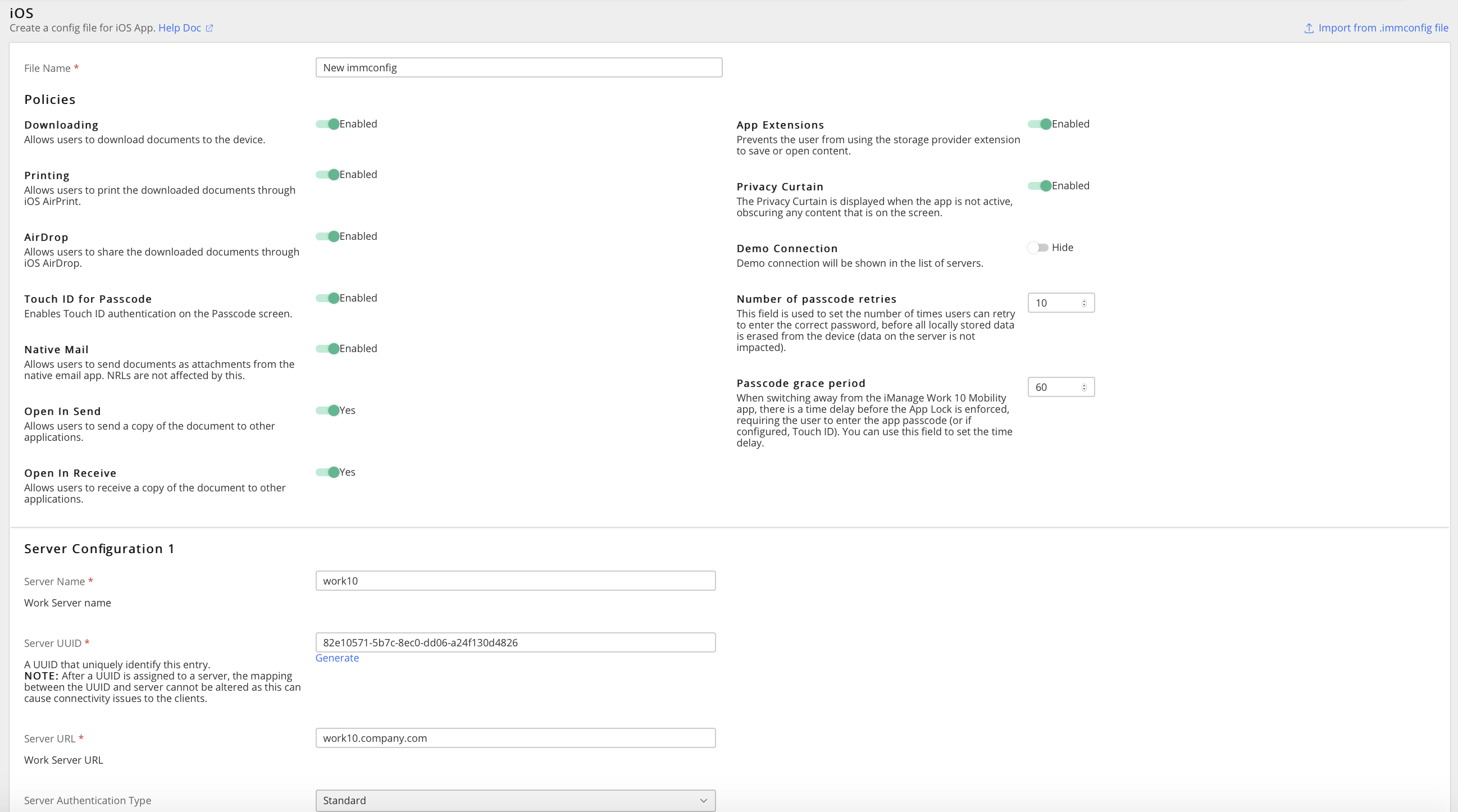Enable the Demo Connection toggle
Screen dimensions: 1458x812
tap(1038, 248)
